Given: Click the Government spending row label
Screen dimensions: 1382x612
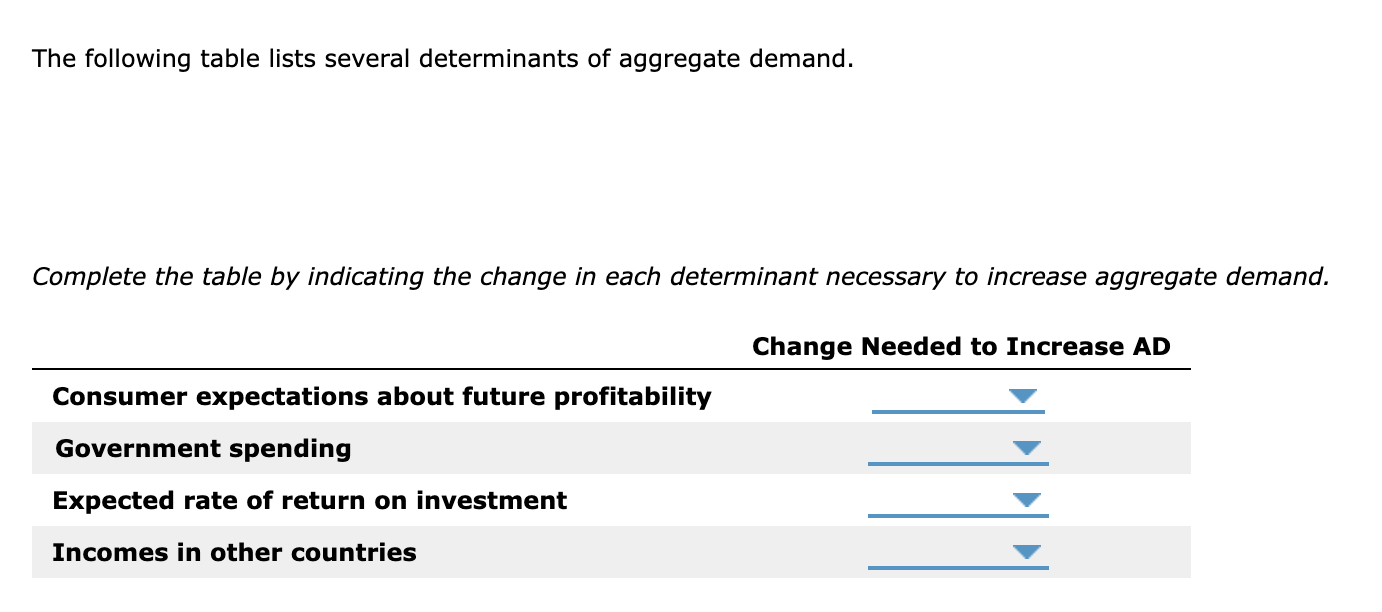Looking at the screenshot, I should point(203,448).
